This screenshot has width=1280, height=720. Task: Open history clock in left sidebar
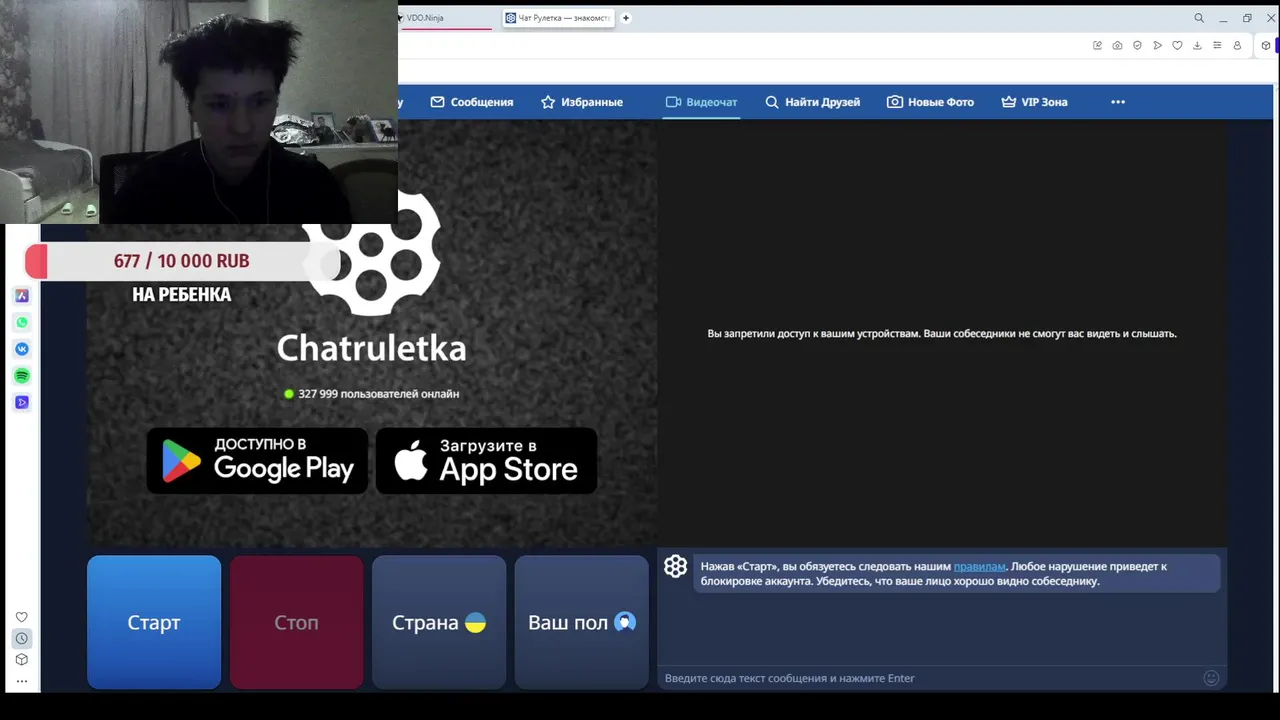[21, 638]
